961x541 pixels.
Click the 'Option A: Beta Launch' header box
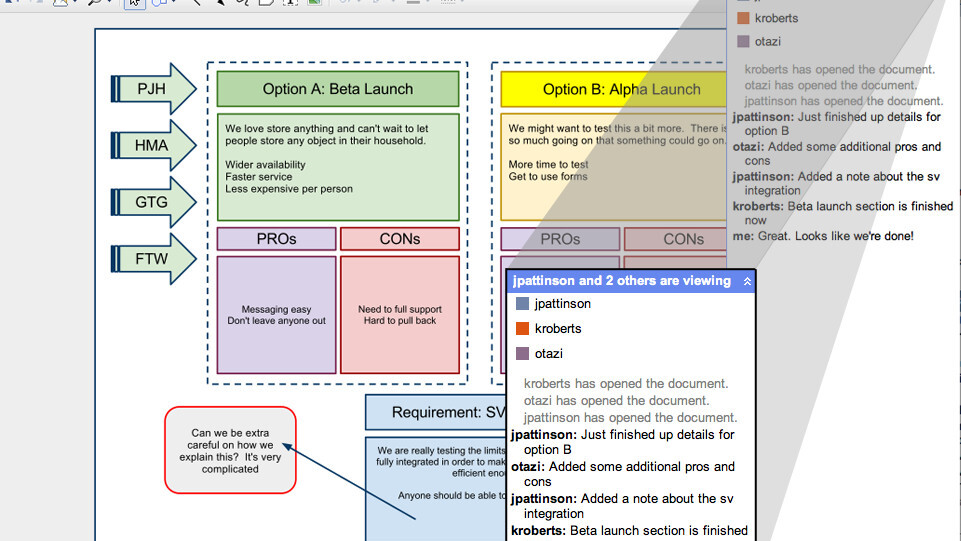click(x=338, y=89)
